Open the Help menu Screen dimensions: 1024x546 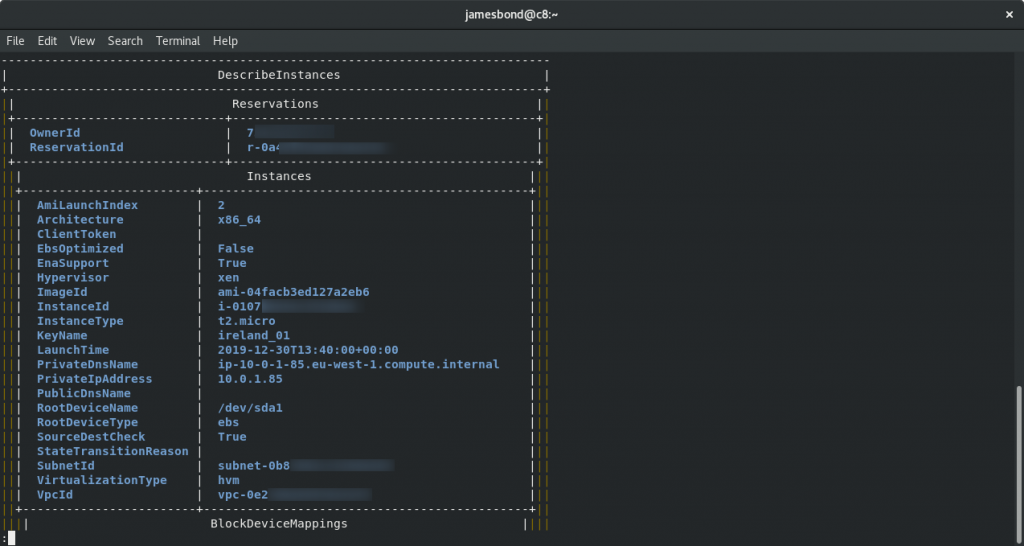225,40
